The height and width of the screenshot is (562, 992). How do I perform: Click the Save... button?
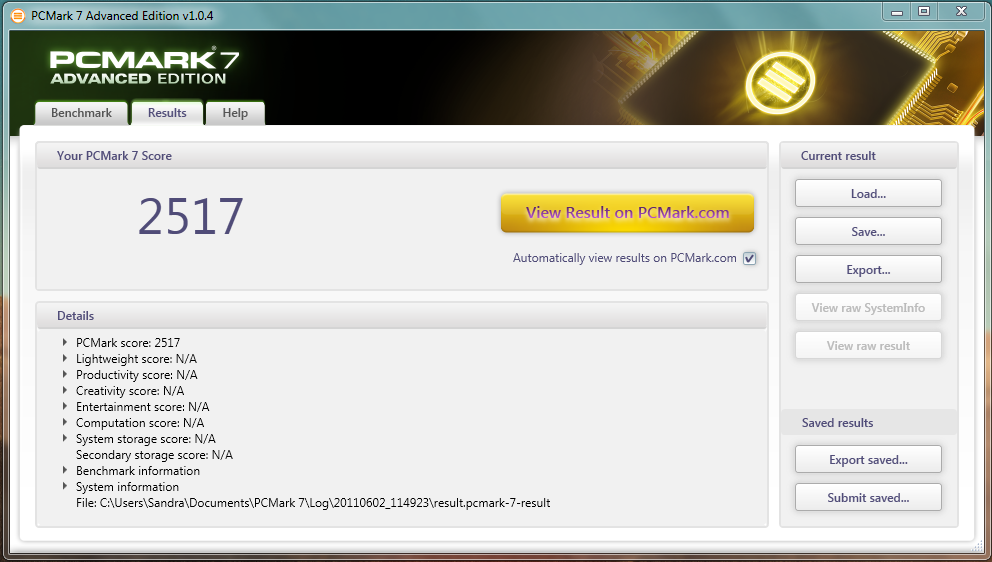pos(868,232)
